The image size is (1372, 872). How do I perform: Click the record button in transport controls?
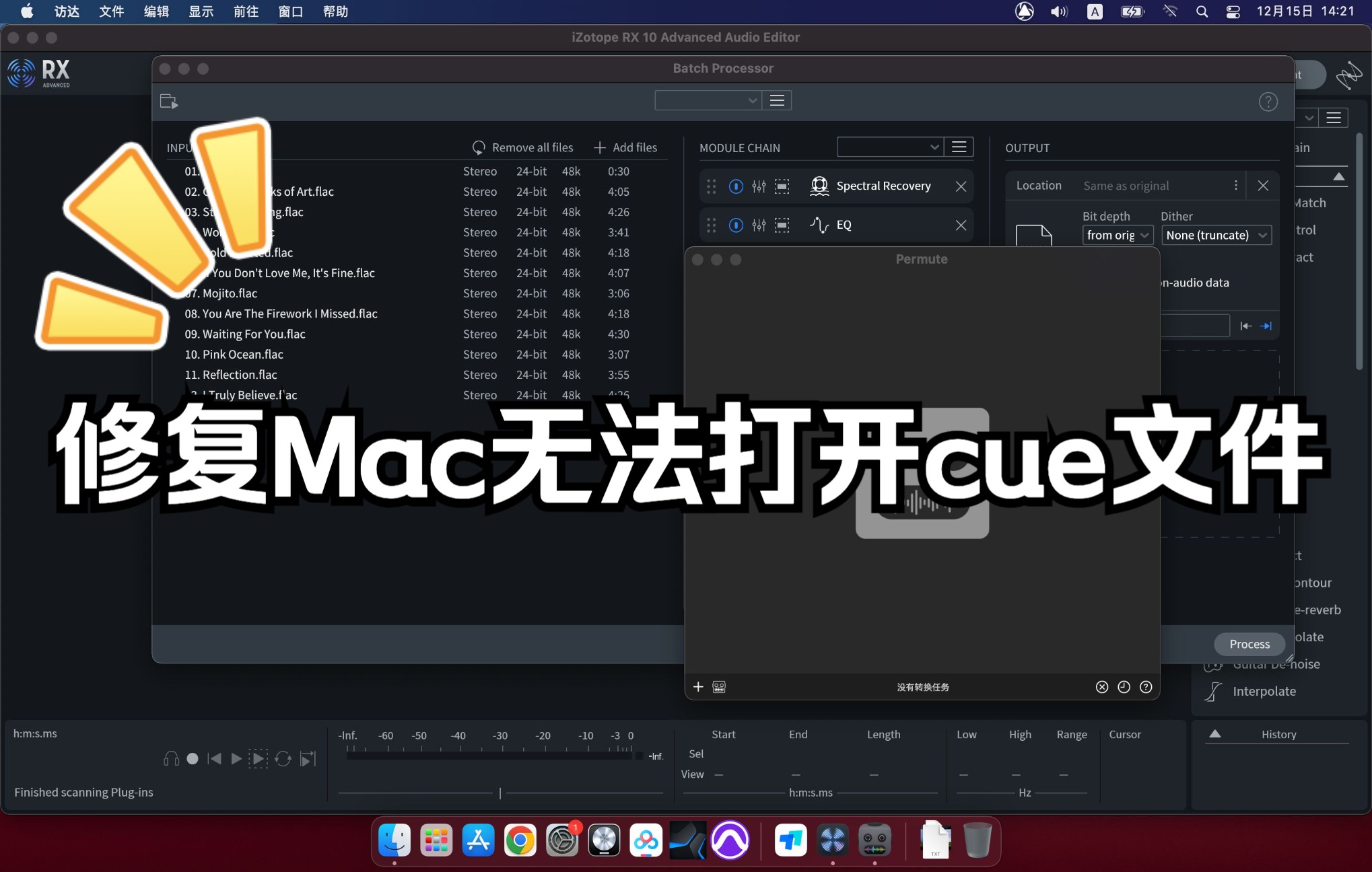click(x=192, y=759)
